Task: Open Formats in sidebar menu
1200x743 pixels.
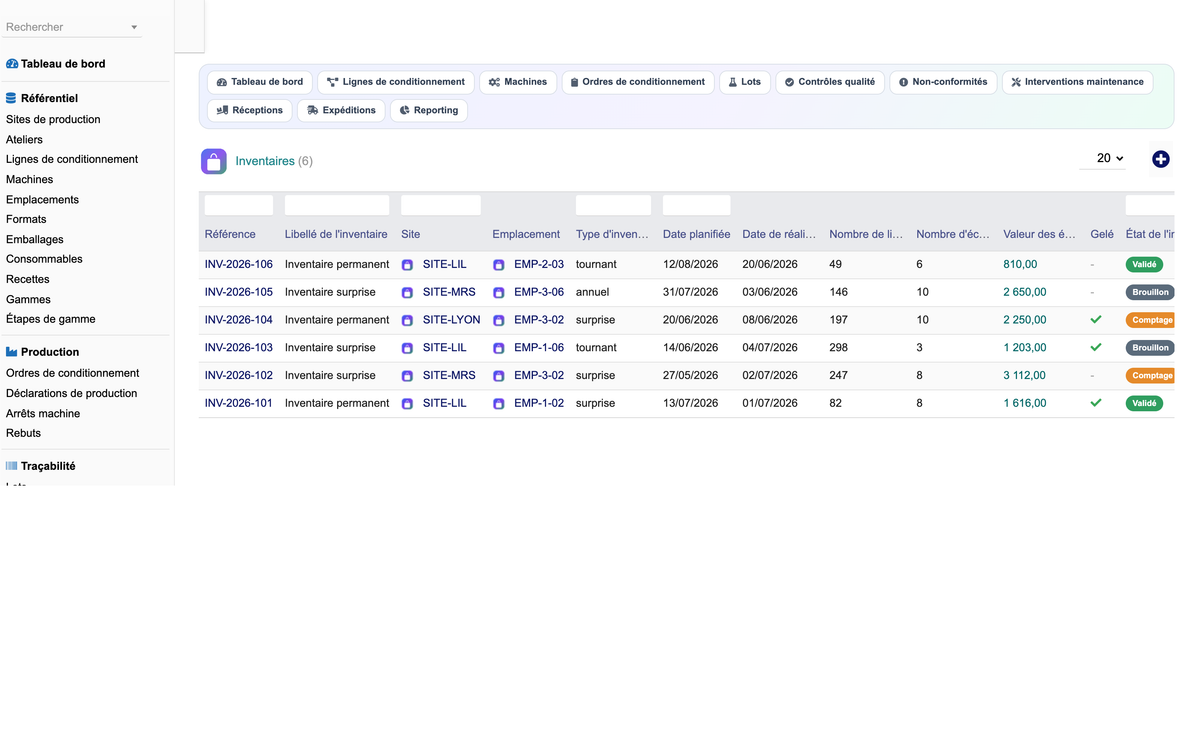Action: pos(26,219)
